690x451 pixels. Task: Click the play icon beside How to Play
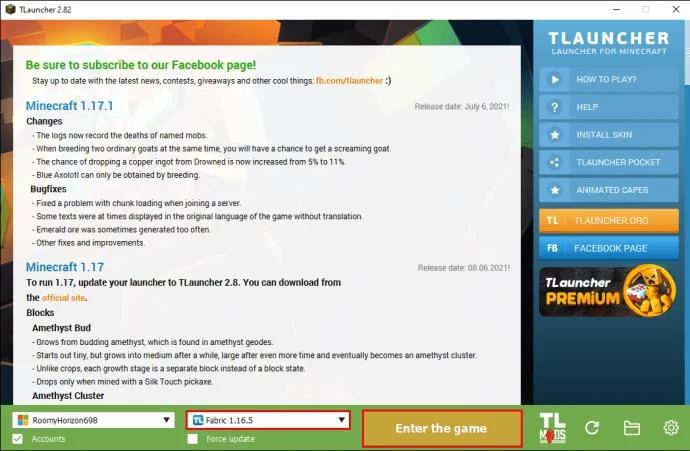point(554,80)
